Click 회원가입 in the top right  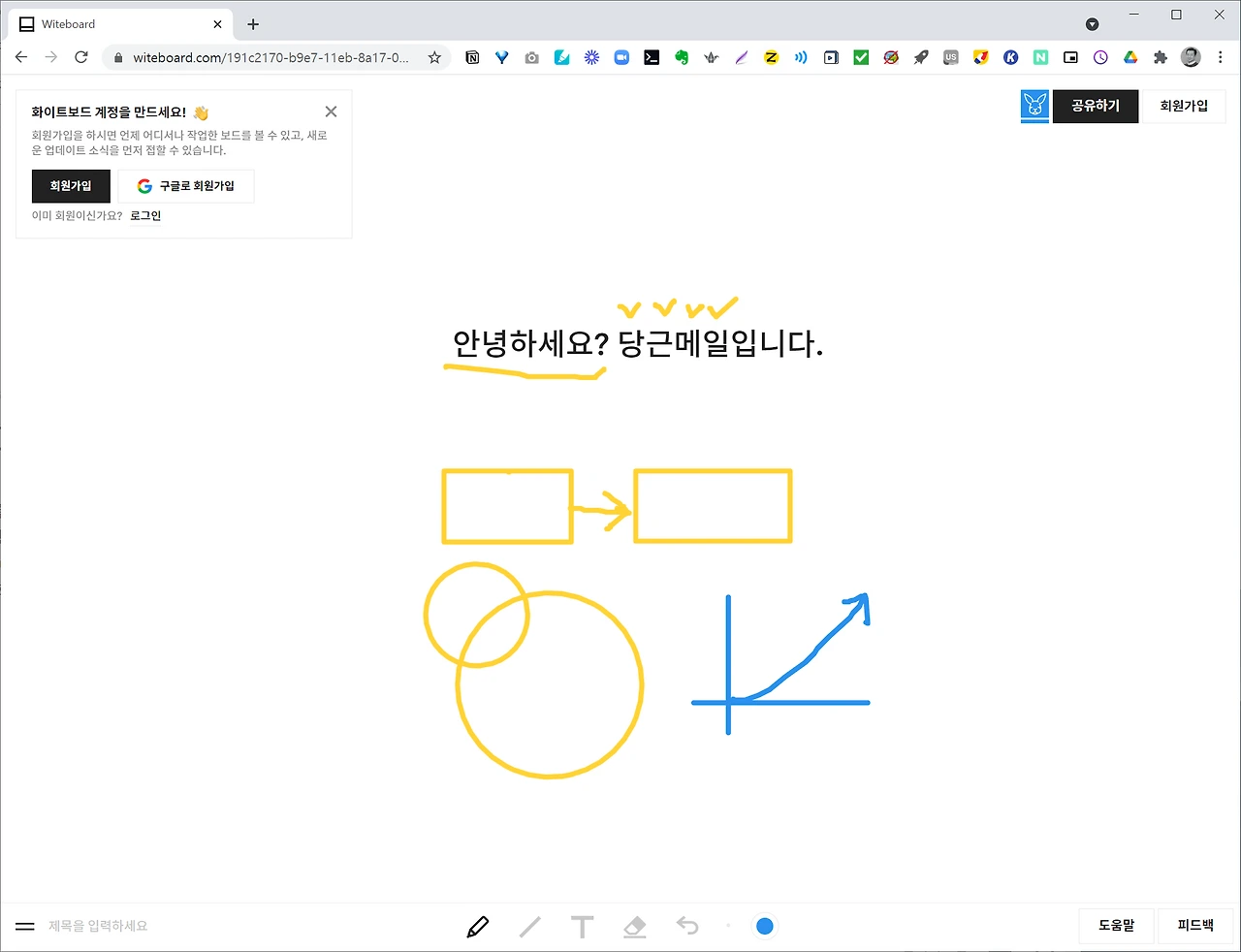tap(1184, 106)
